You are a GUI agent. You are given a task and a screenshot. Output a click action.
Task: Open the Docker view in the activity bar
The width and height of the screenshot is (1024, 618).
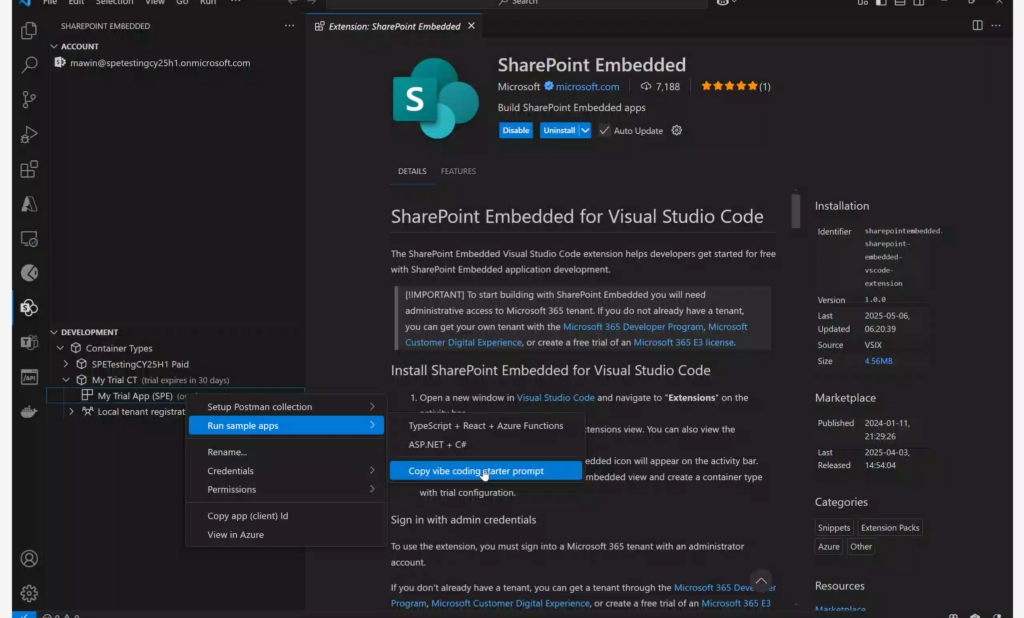(x=29, y=412)
